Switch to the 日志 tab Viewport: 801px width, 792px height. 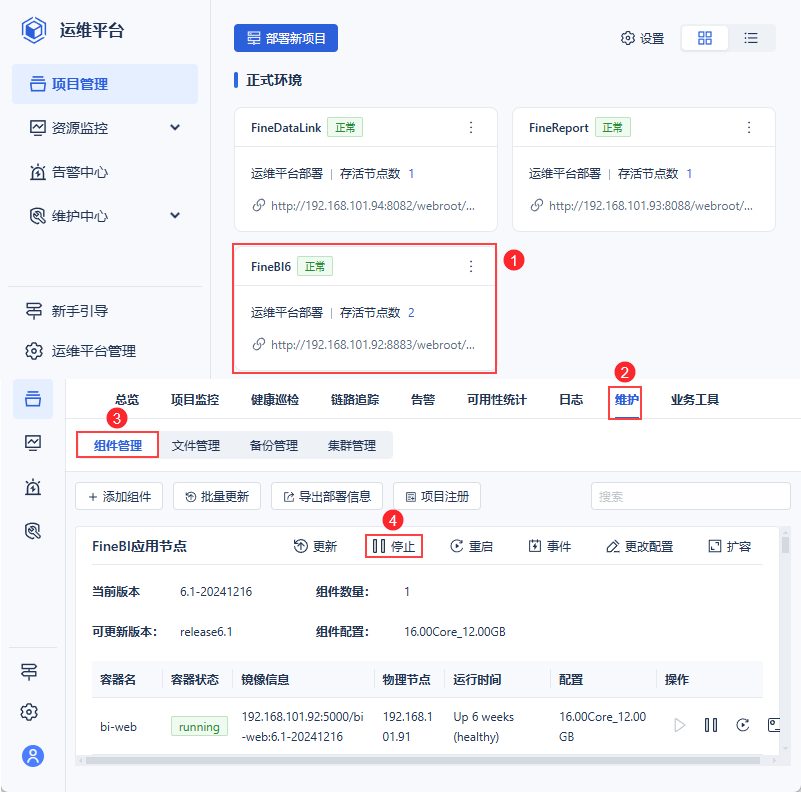point(571,400)
